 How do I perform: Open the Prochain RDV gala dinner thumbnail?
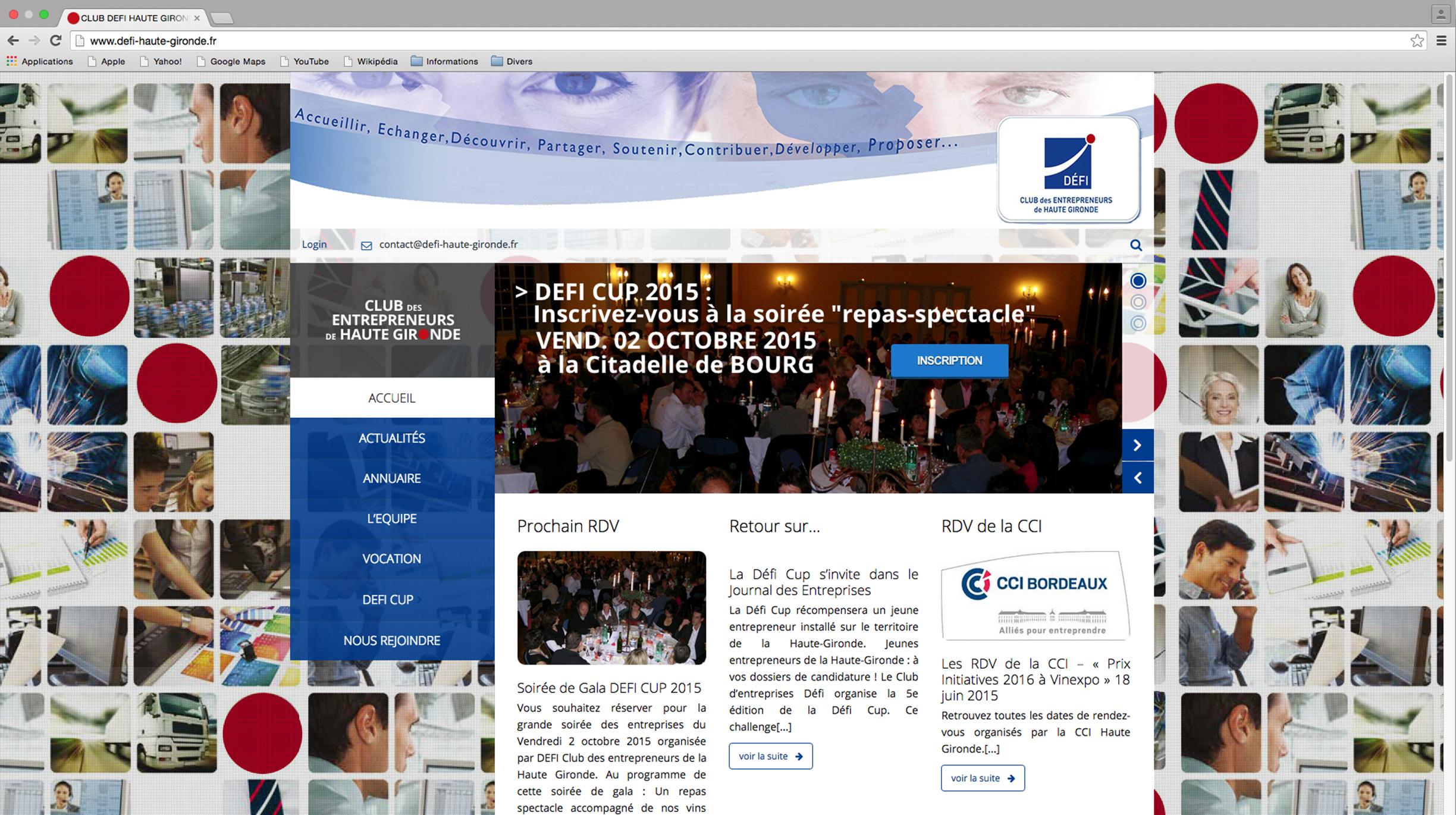click(x=611, y=607)
